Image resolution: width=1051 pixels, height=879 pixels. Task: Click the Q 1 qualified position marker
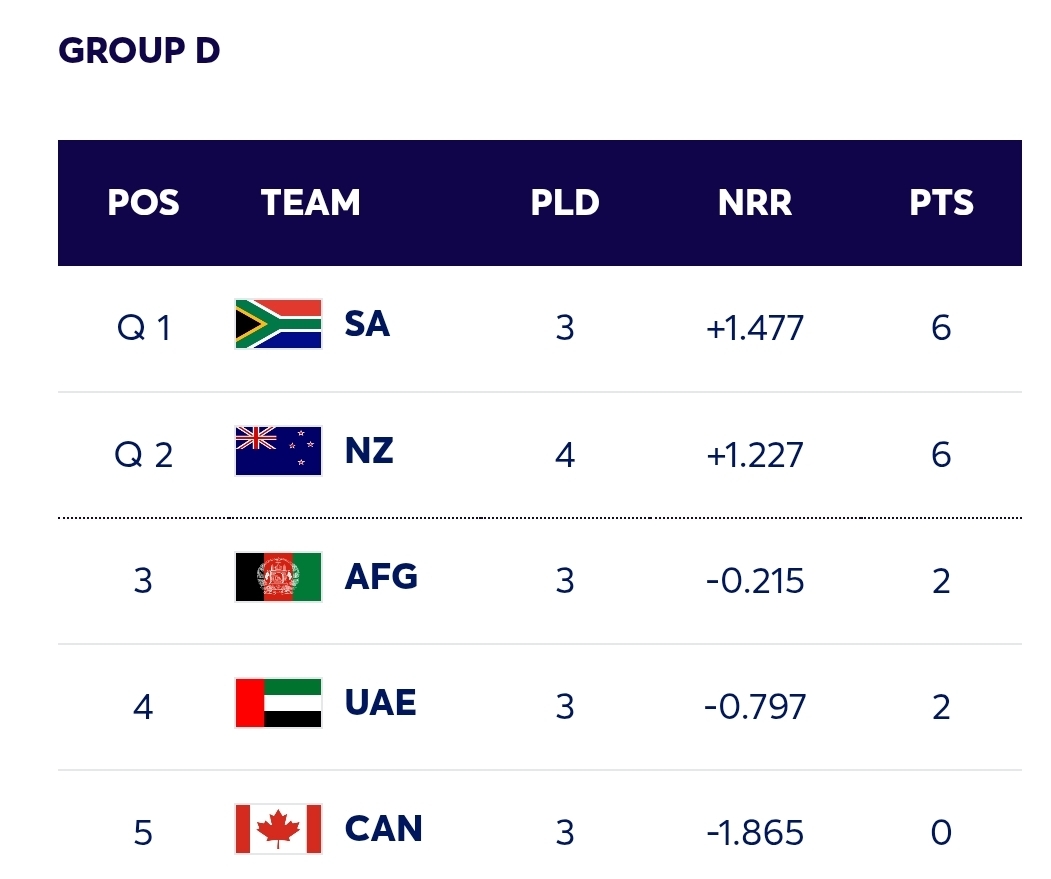144,328
